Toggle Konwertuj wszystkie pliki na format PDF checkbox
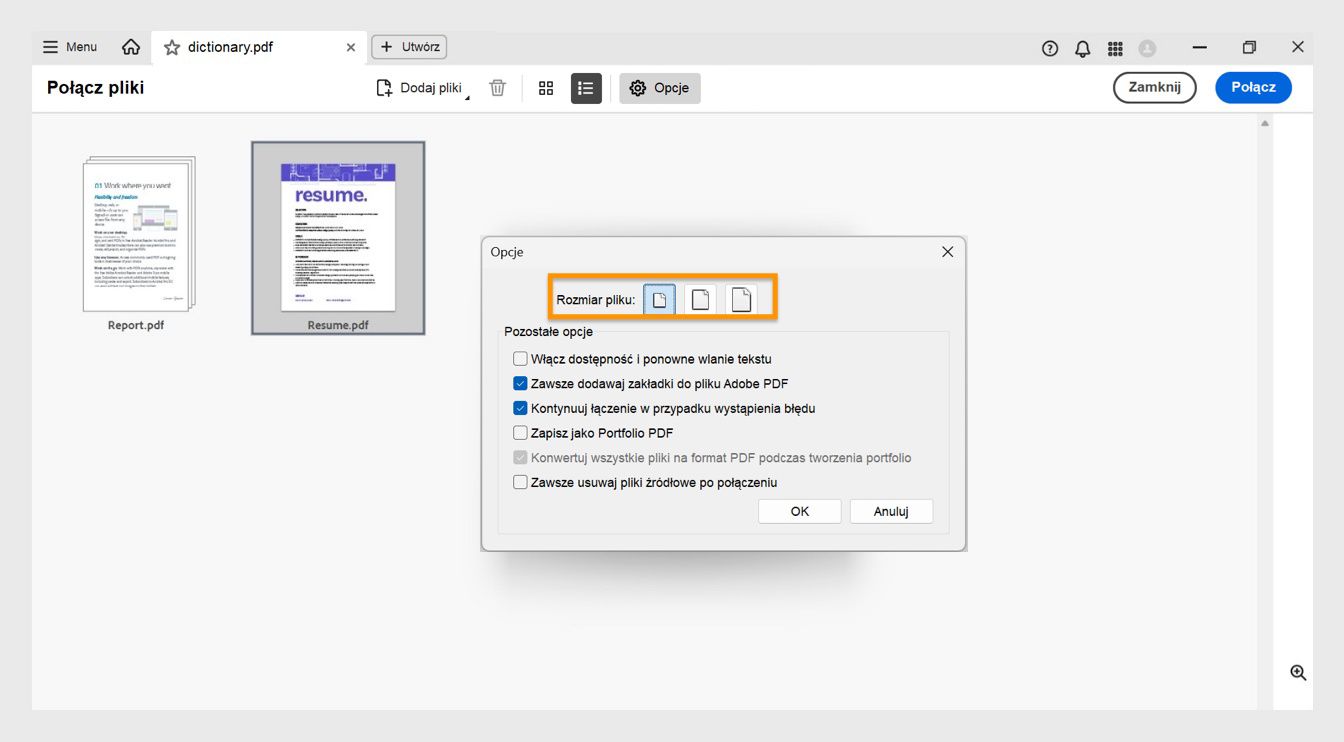 520,458
